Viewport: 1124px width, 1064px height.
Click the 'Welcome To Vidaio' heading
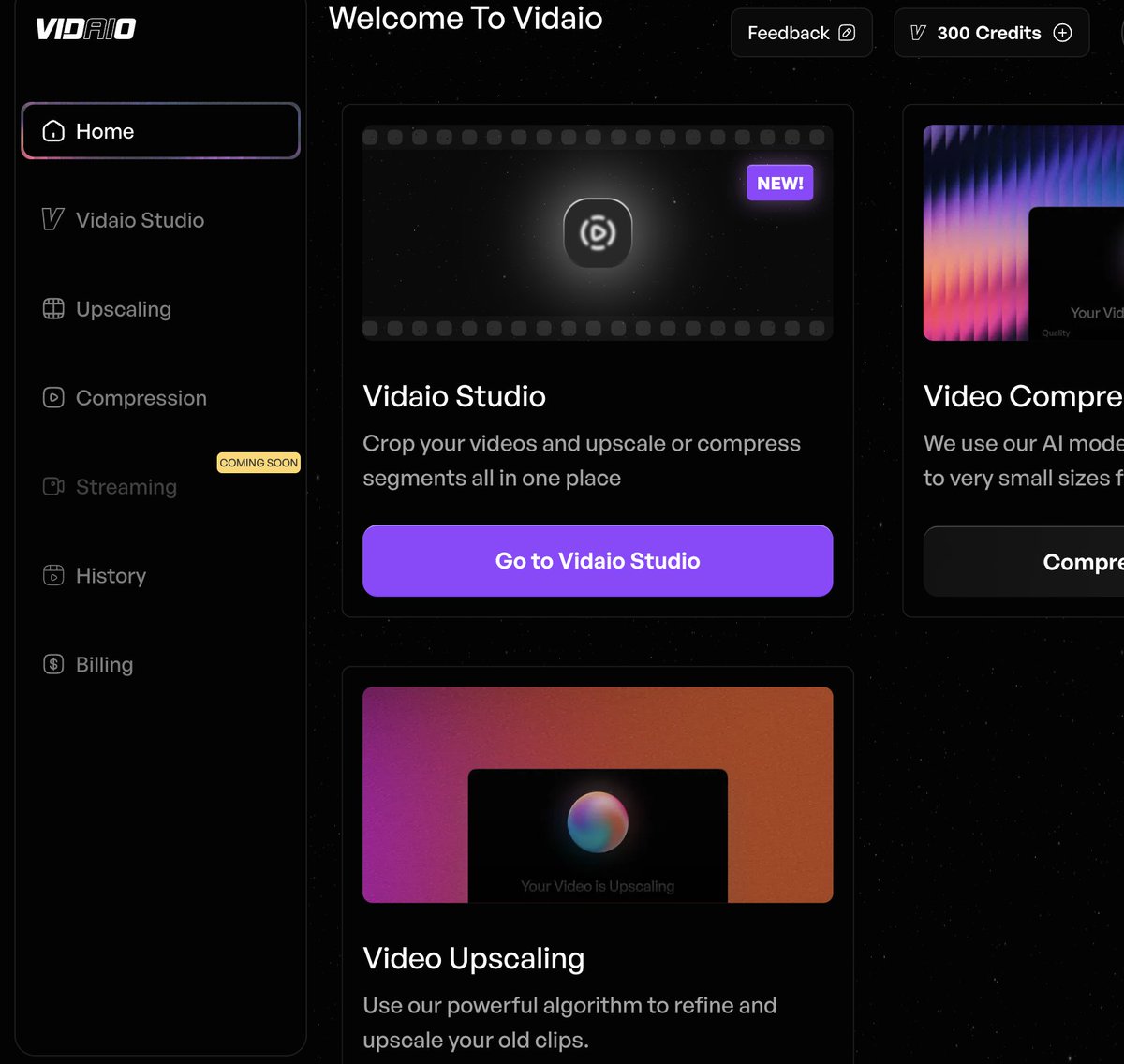click(x=466, y=18)
